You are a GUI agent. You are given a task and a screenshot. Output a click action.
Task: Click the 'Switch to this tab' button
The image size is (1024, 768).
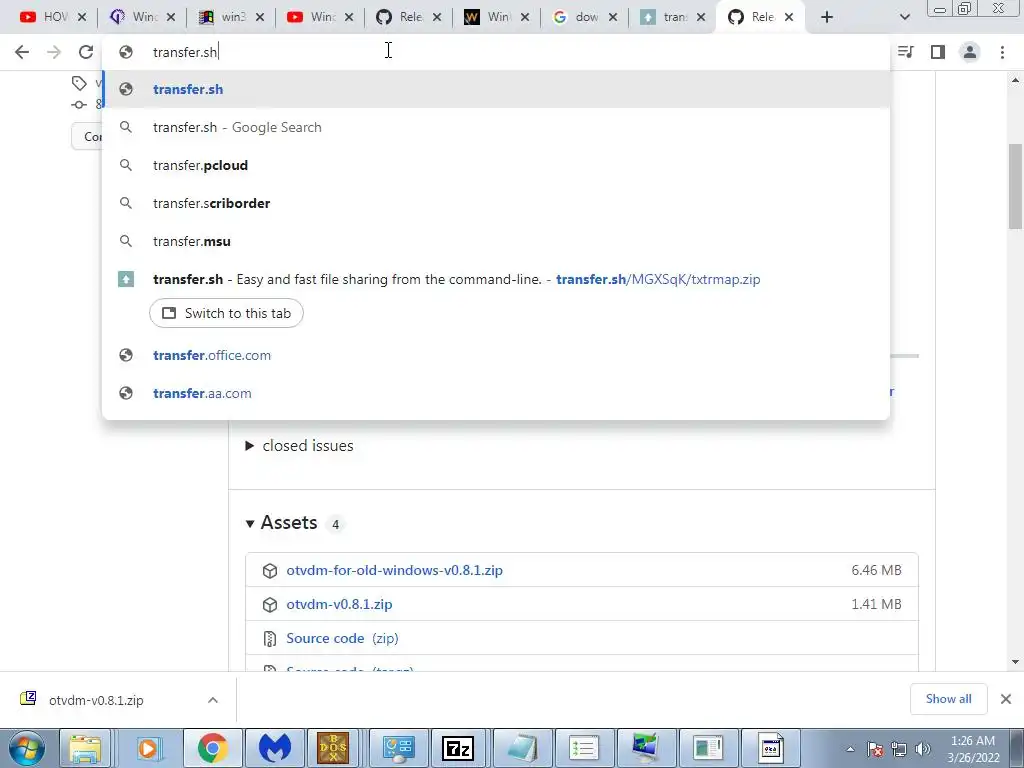point(226,313)
